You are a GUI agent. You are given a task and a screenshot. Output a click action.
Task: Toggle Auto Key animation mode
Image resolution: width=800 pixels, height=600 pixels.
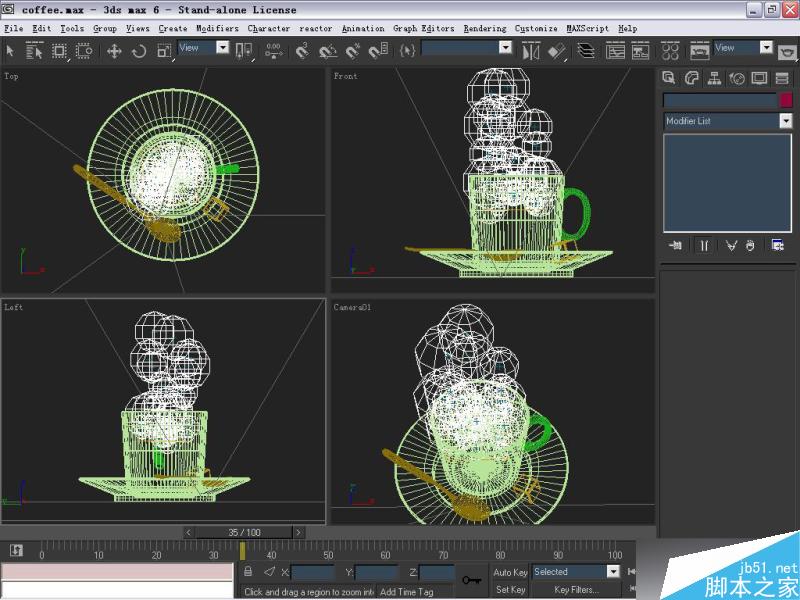[510, 572]
